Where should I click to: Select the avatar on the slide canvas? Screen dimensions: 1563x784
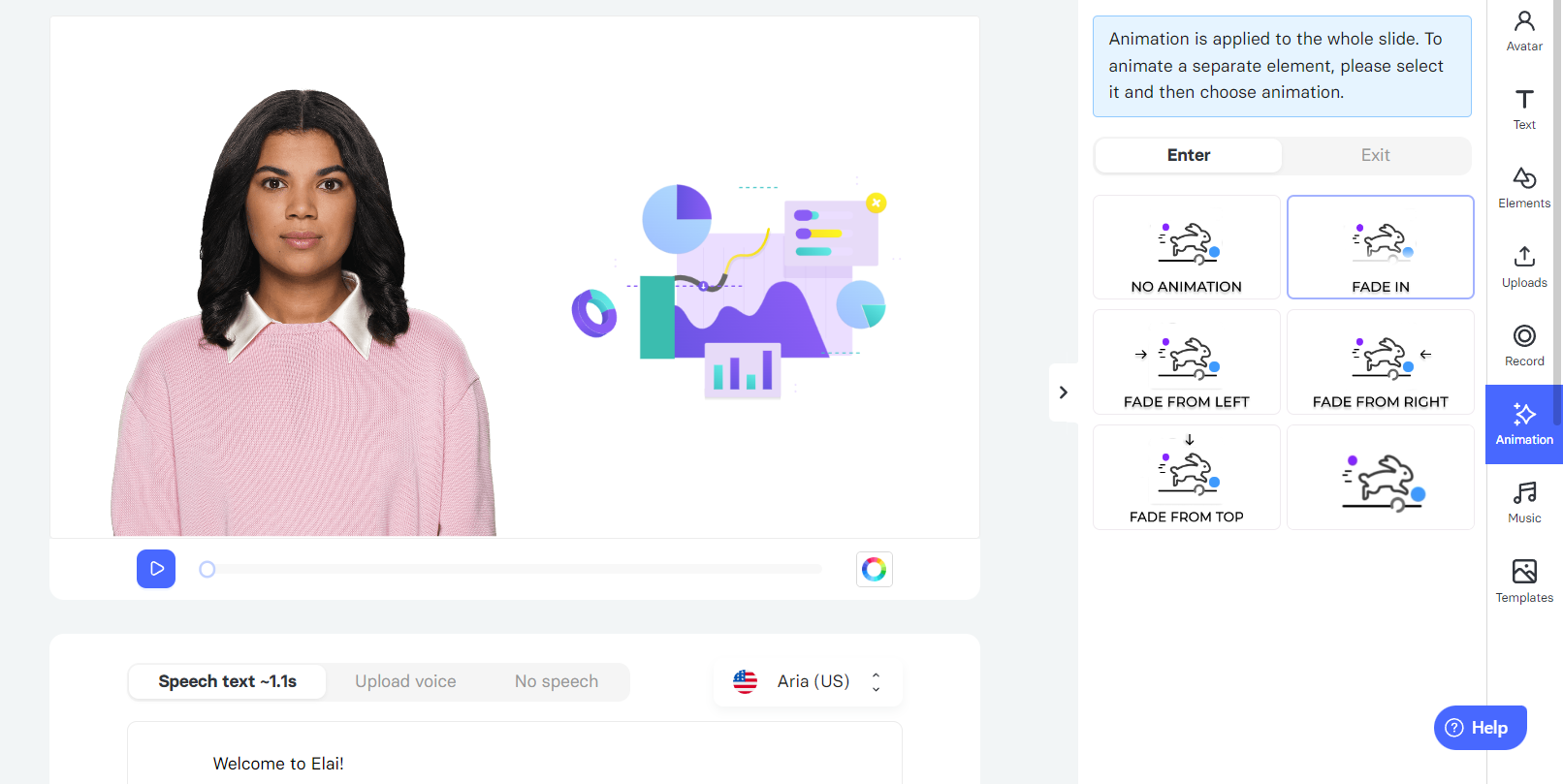[x=303, y=312]
